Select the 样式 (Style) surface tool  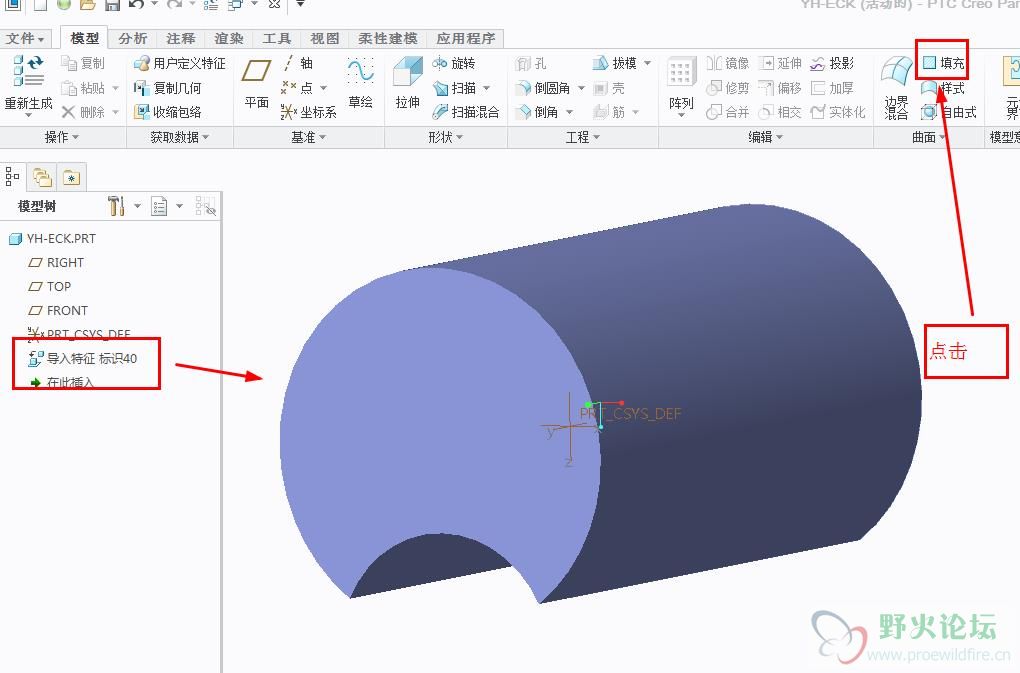(x=943, y=88)
